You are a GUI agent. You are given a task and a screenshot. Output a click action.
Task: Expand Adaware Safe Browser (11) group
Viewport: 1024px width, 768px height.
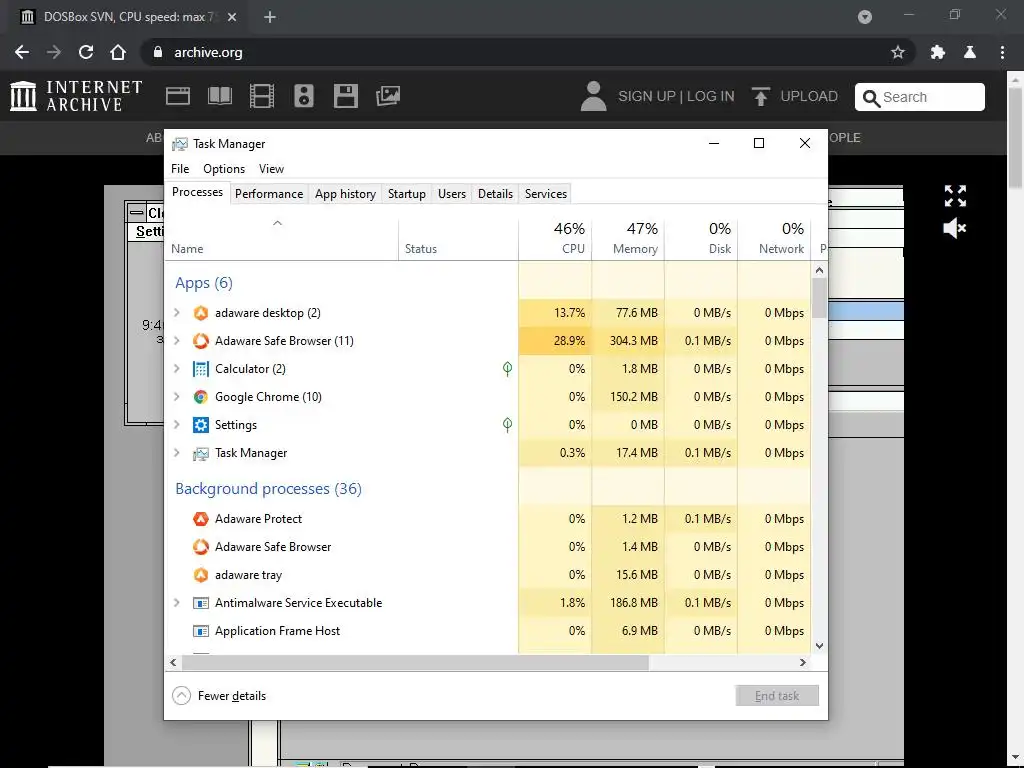coord(176,341)
